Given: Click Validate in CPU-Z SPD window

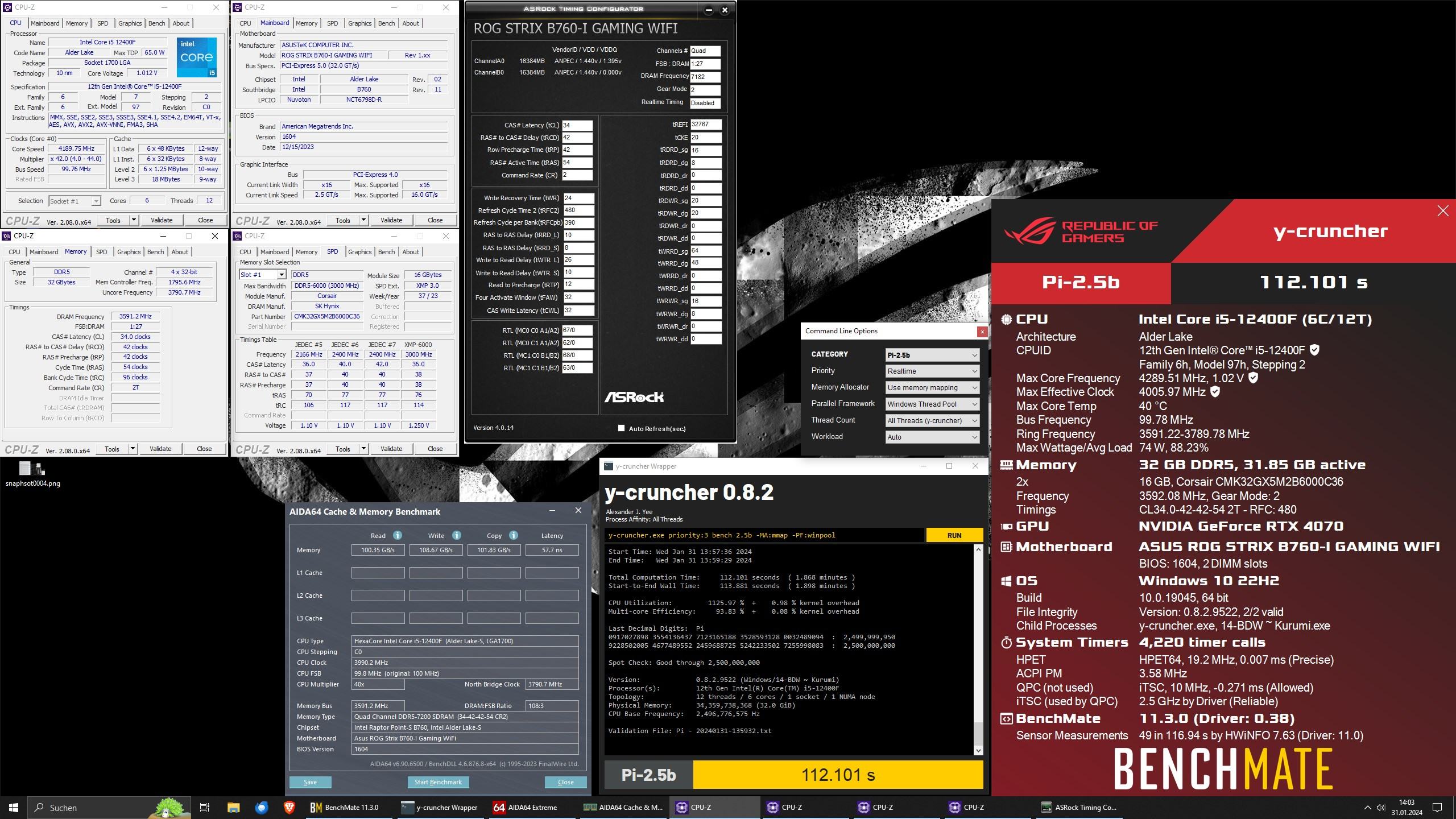Looking at the screenshot, I should point(391,449).
